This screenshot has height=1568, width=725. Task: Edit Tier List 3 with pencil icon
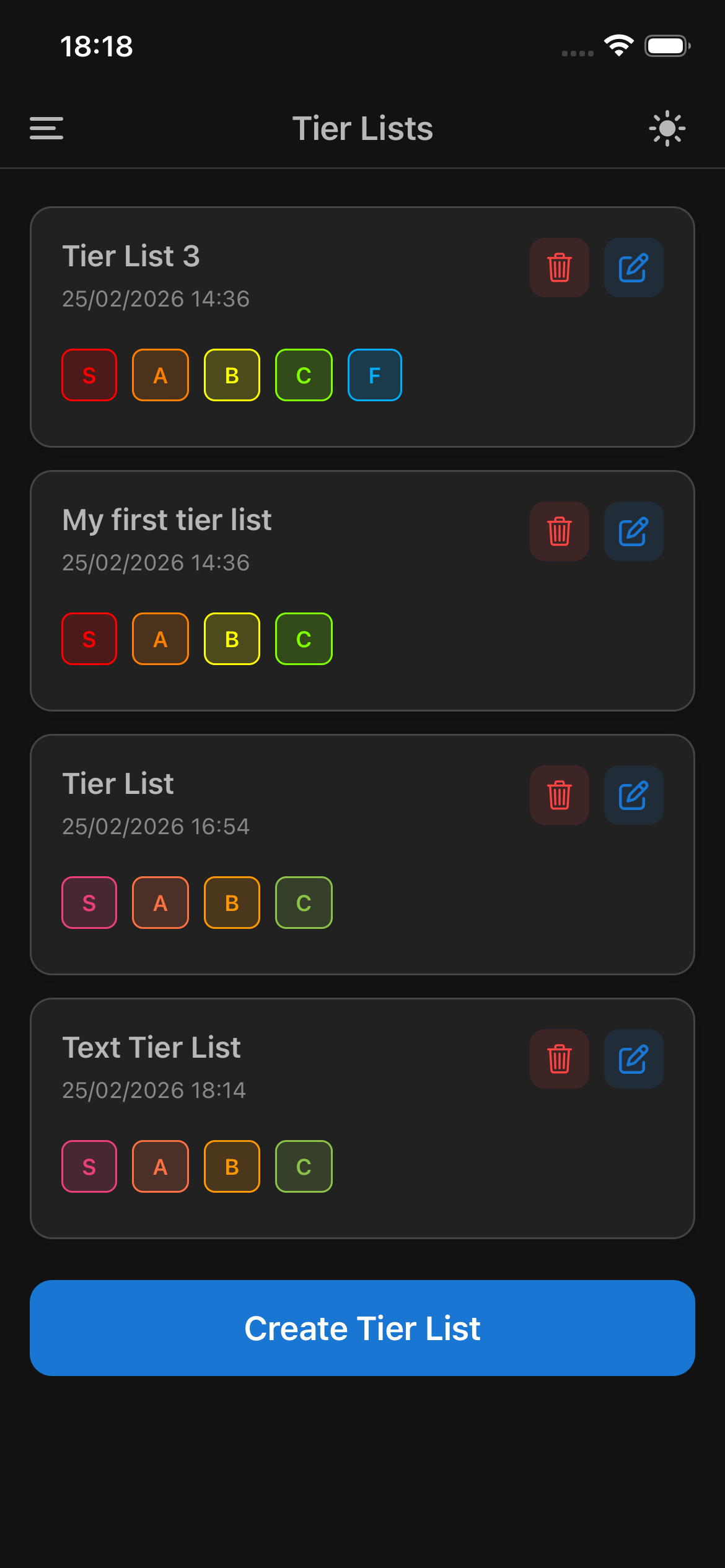click(633, 268)
